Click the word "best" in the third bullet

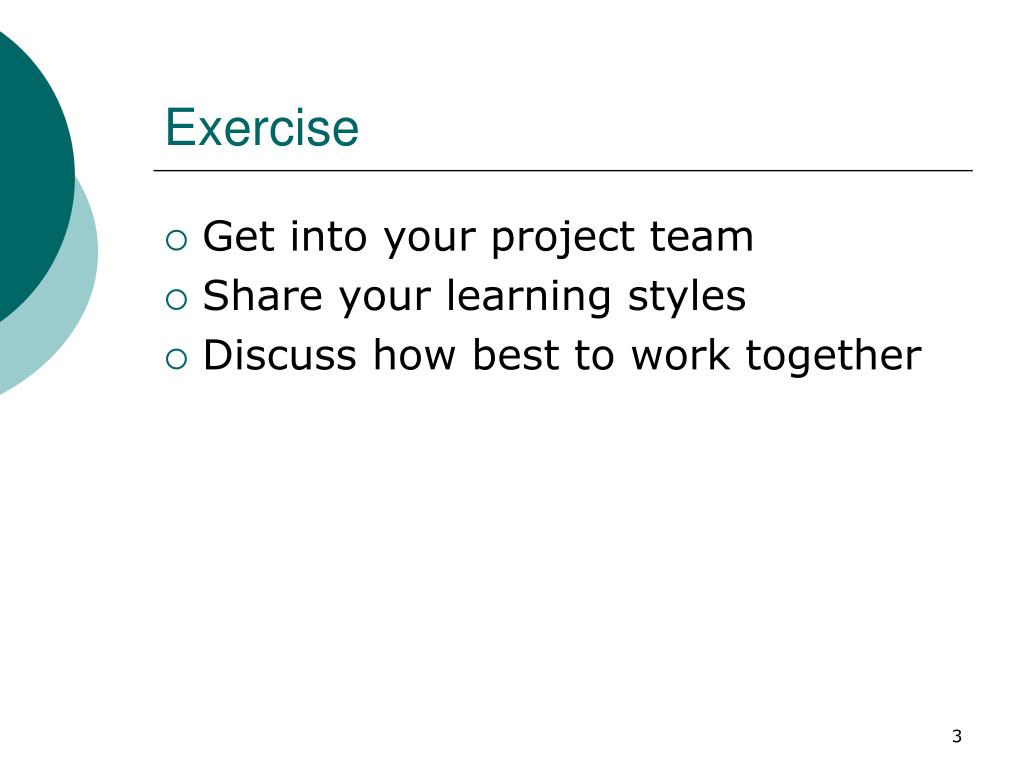pos(515,355)
